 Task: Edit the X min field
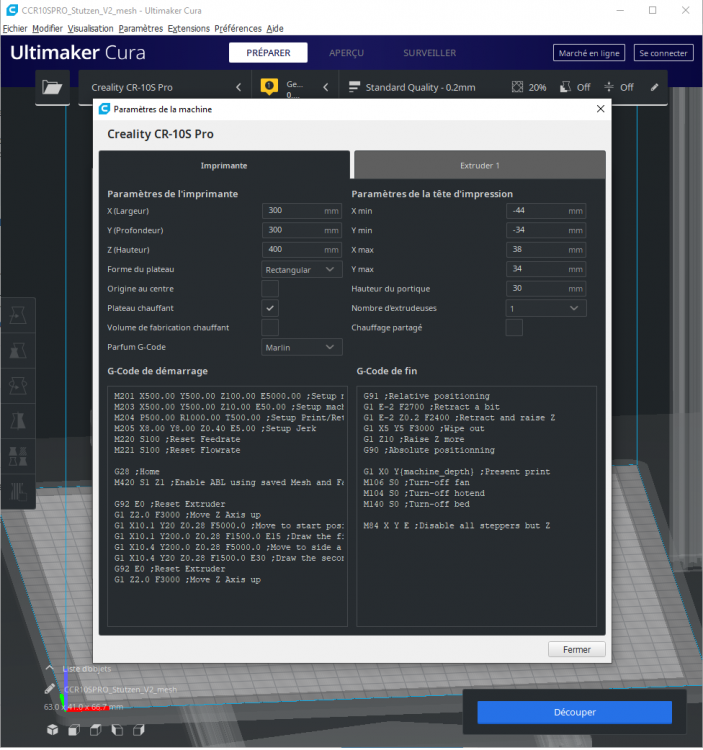(546, 211)
